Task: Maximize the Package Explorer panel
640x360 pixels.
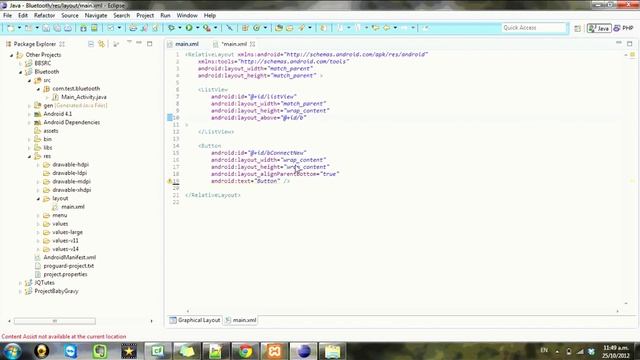Action: click(x=150, y=43)
